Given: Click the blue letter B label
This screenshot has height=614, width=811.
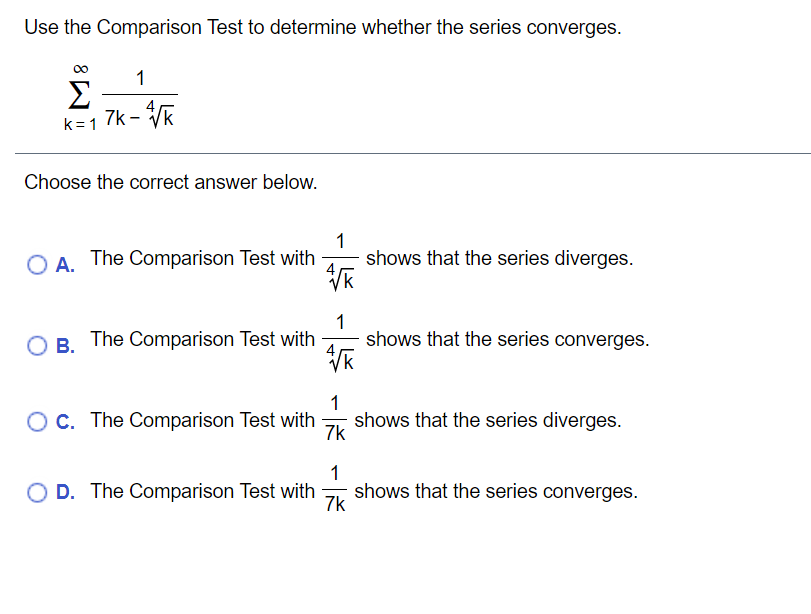Looking at the screenshot, I should click(x=64, y=346).
